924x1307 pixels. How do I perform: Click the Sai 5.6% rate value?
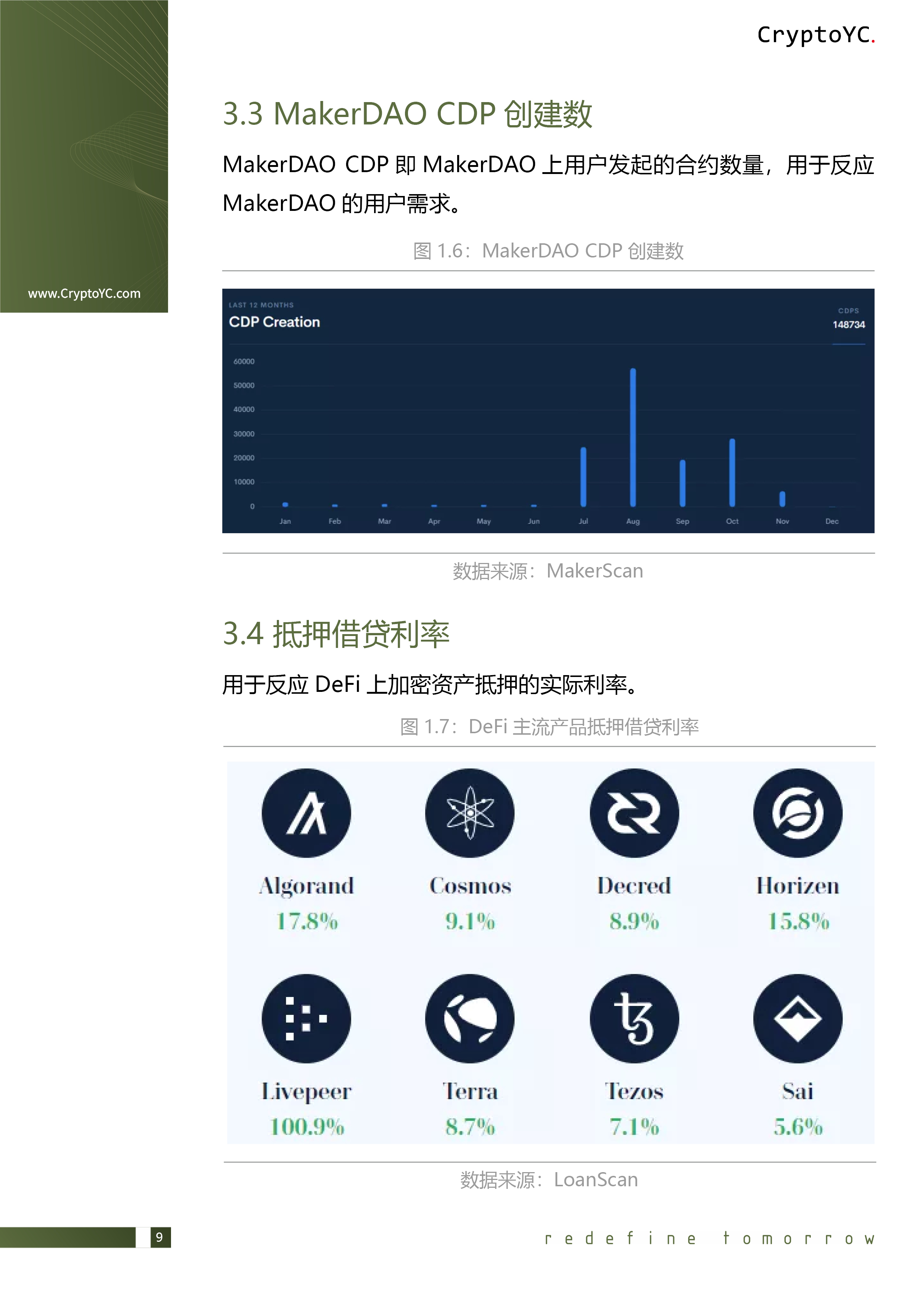[798, 1127]
